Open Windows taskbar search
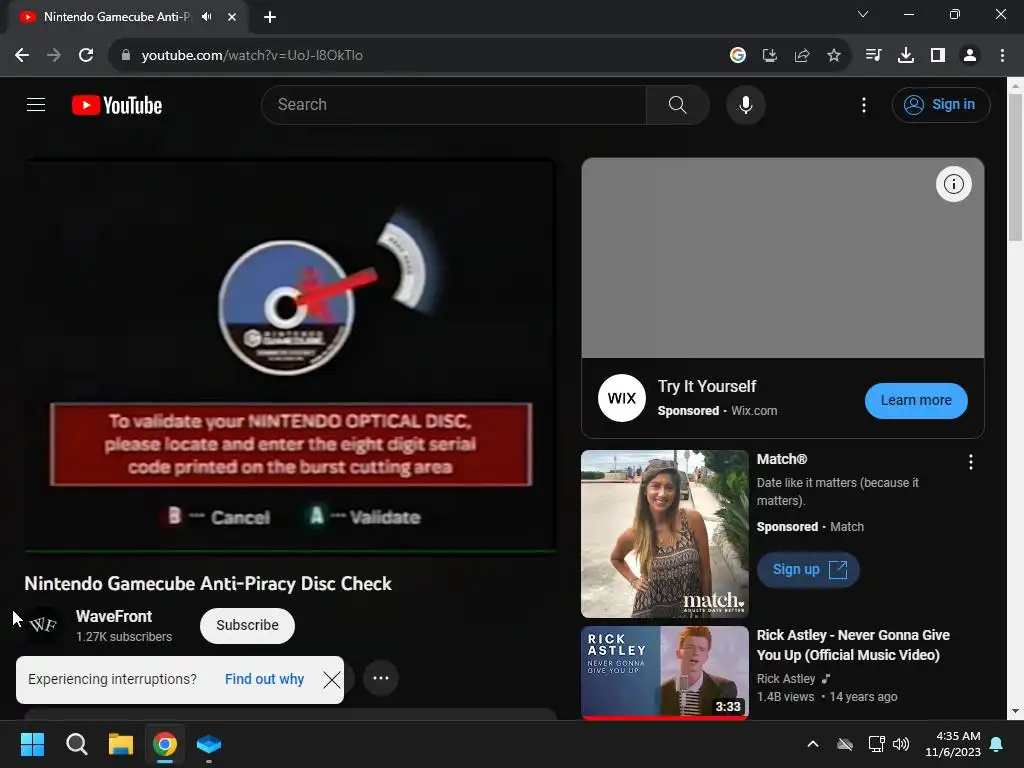 click(x=76, y=744)
